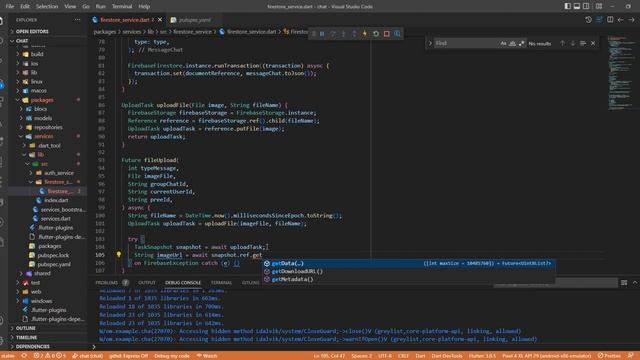The image size is (640, 360).
Task: Maximize the bottom panel chevron
Action: click(x=635, y=282)
